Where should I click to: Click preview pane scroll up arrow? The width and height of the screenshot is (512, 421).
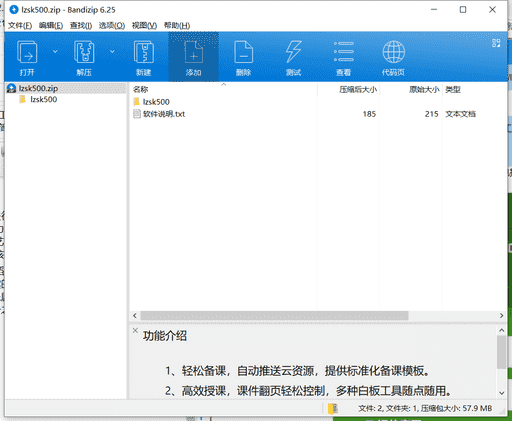click(501, 330)
